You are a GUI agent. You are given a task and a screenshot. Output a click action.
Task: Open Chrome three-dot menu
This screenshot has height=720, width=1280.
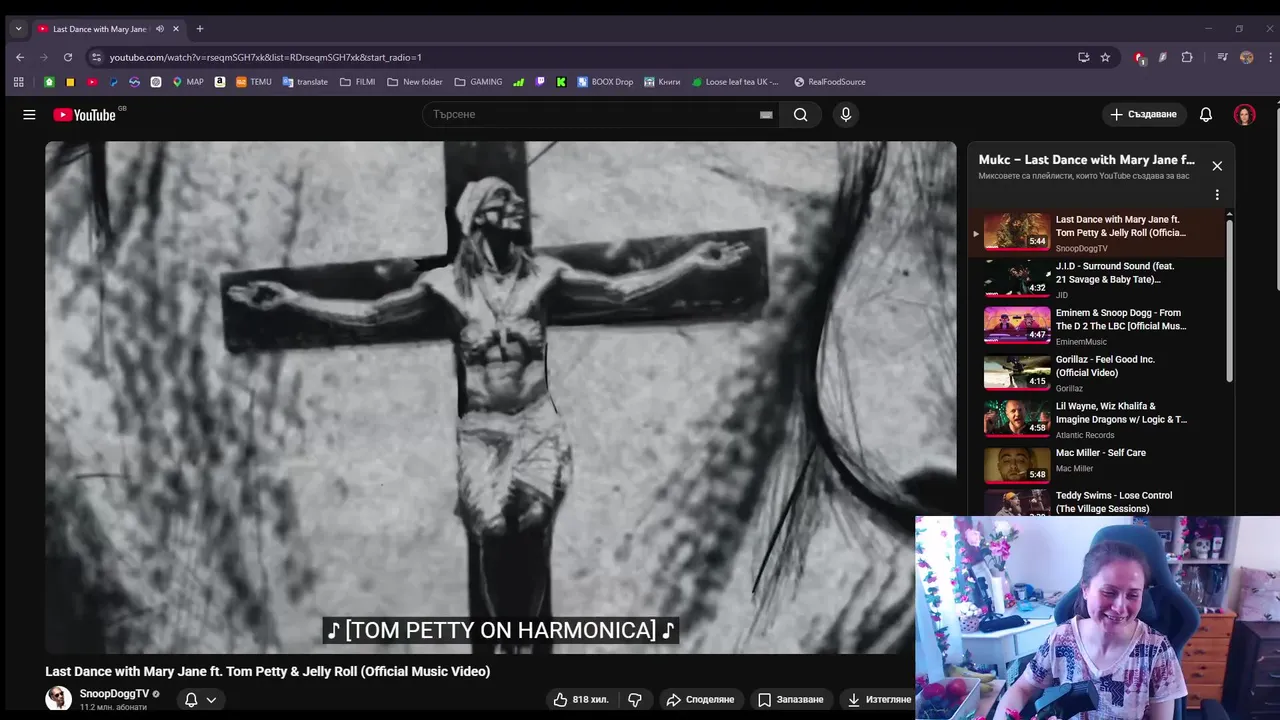1269,57
